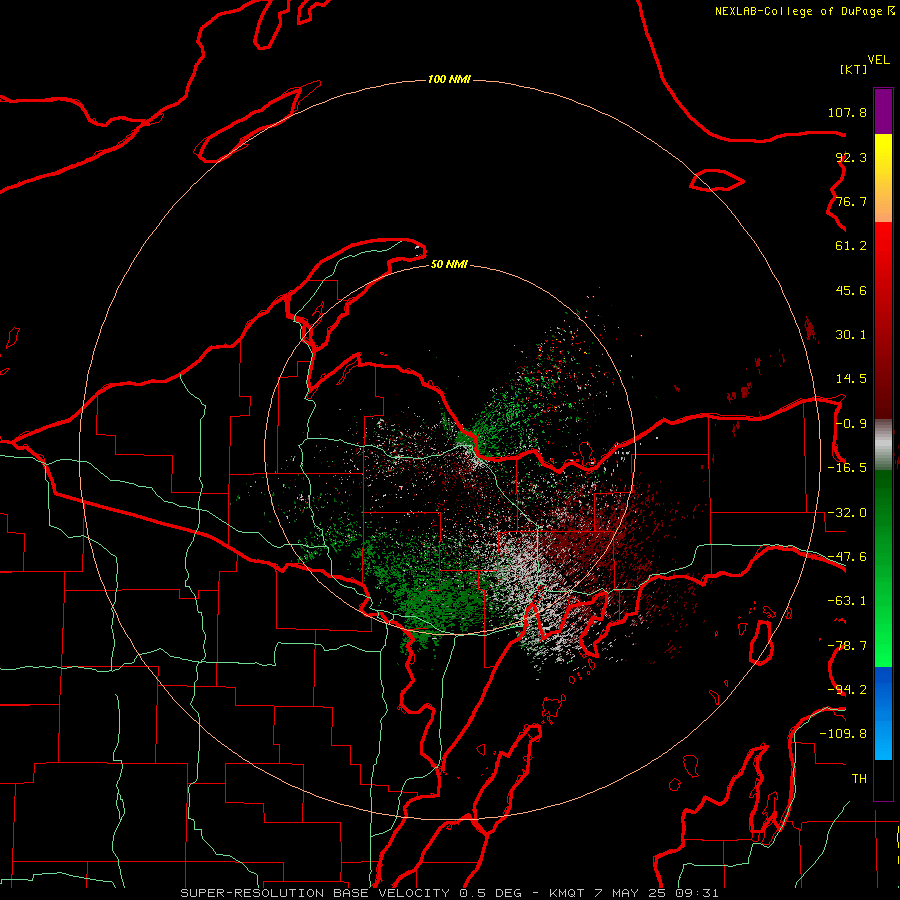Select the 76.7 velocity scale value

851,201
